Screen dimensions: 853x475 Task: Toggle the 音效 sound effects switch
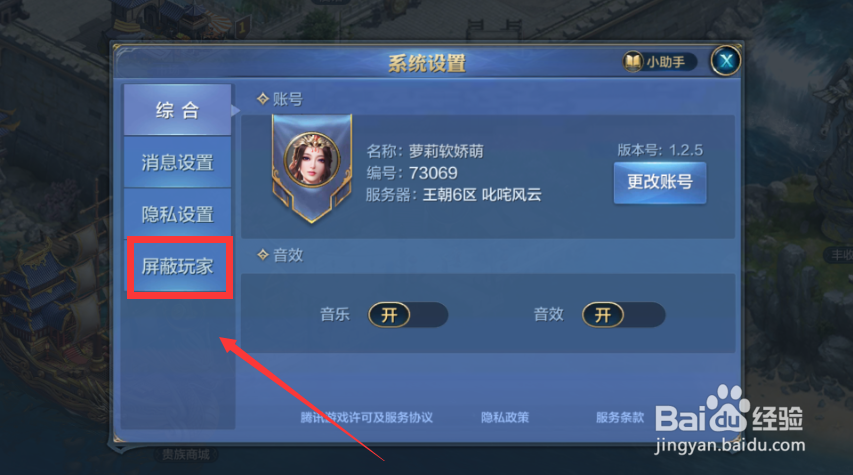click(x=623, y=315)
